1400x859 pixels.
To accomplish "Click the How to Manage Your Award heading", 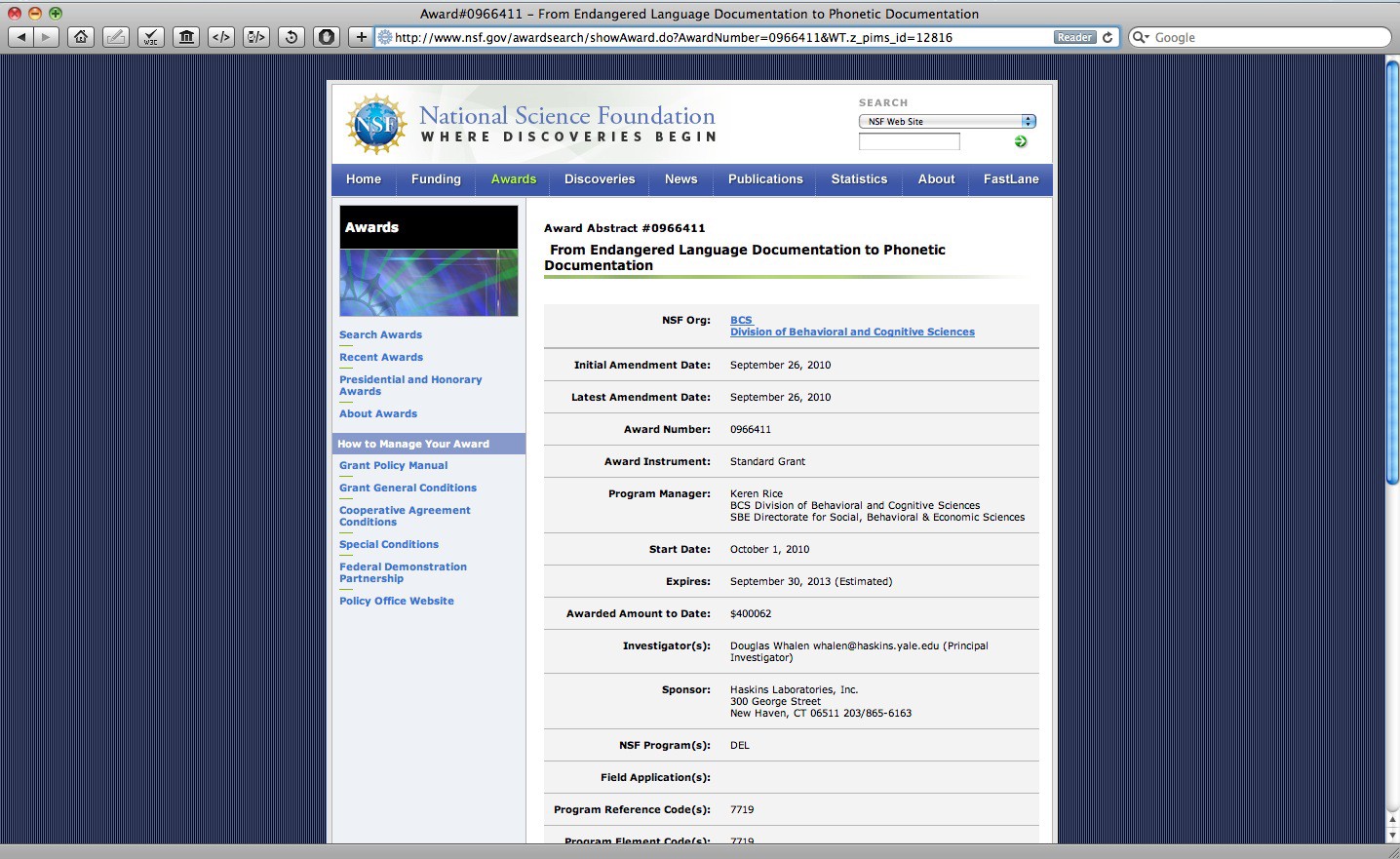I will pos(413,444).
